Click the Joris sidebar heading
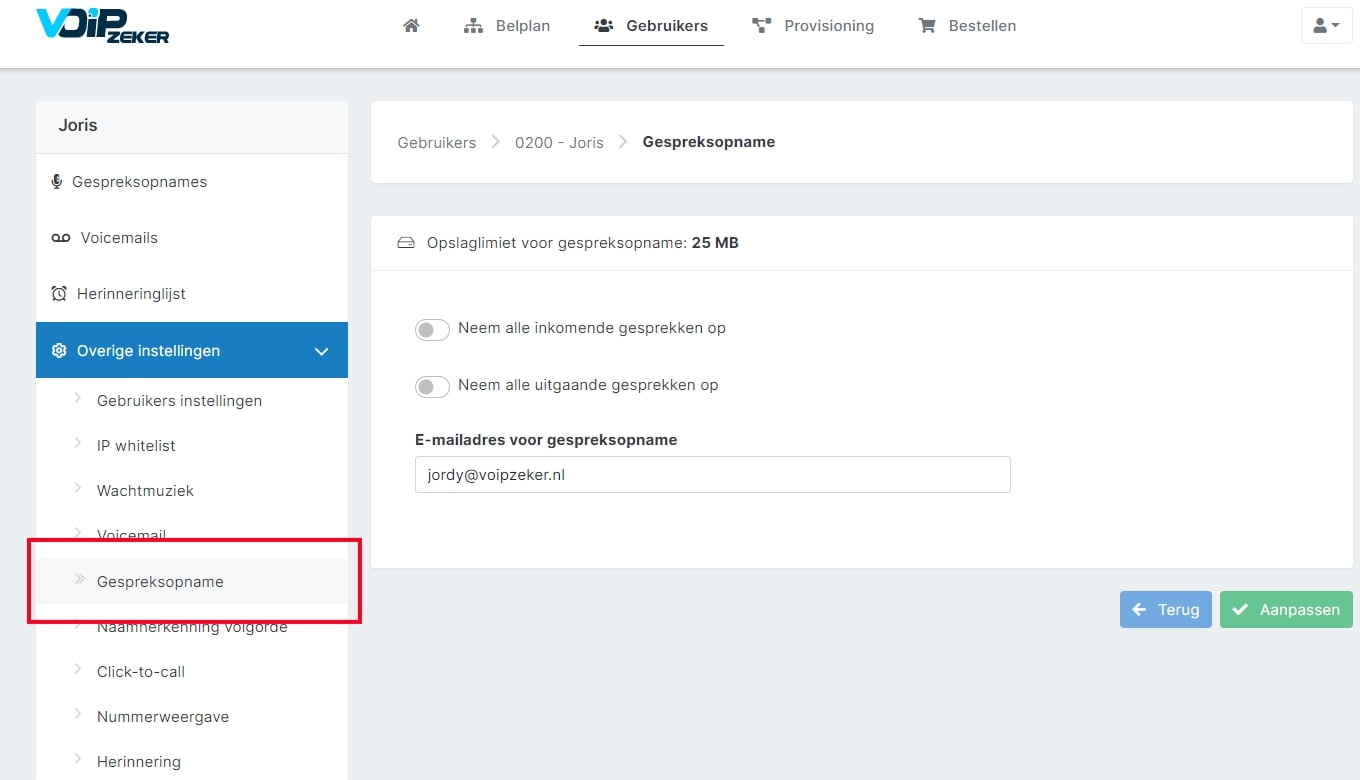Viewport: 1360px width, 780px height. [x=78, y=125]
